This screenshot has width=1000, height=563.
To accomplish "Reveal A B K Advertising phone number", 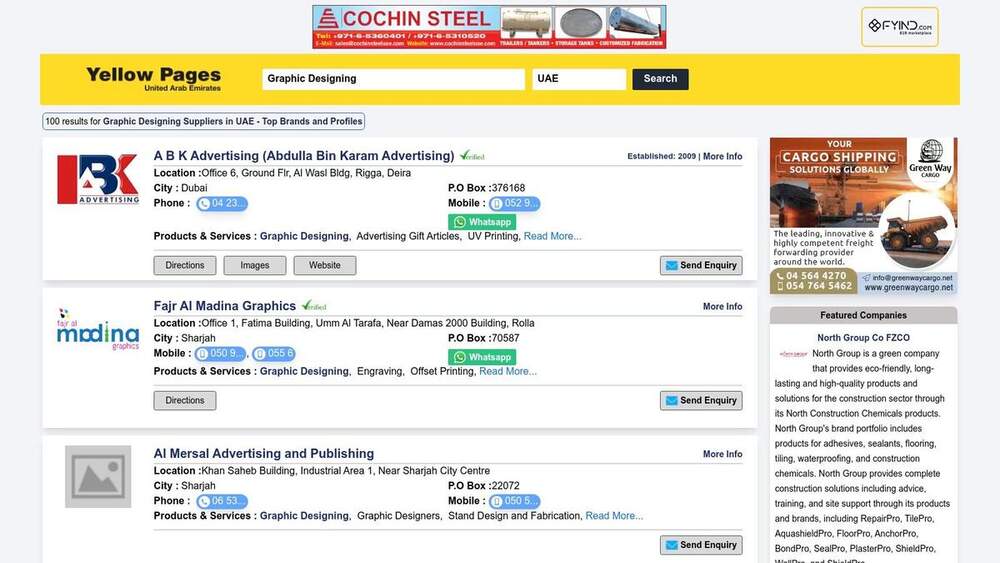I will [x=222, y=204].
